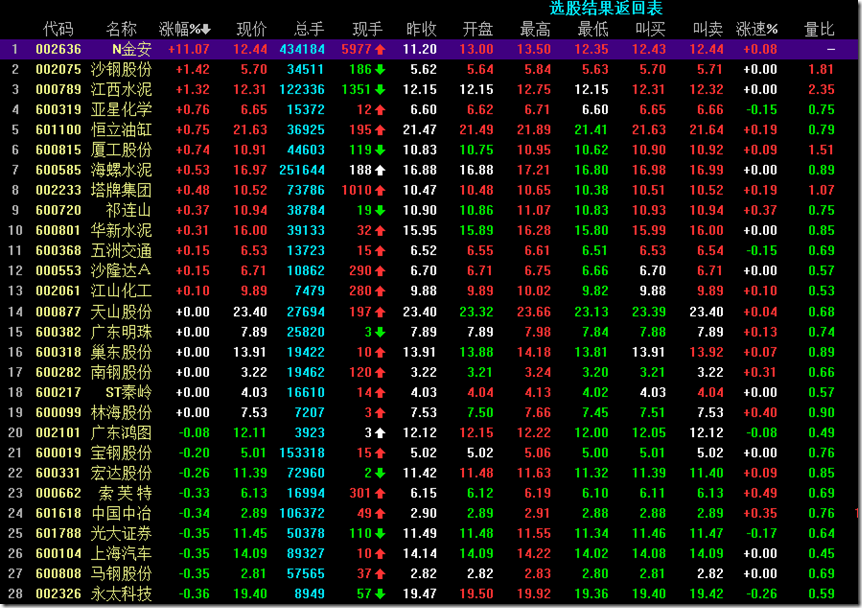Select the 厦工股份 stock name
This screenshot has width=862, height=608.
pos(121,150)
